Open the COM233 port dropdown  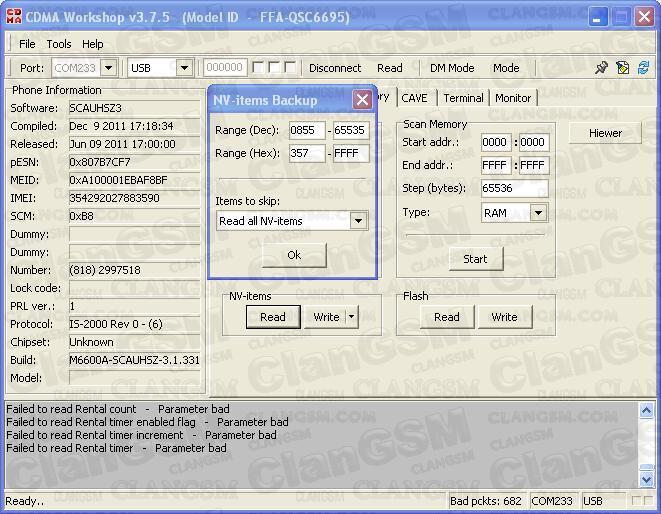[108, 68]
